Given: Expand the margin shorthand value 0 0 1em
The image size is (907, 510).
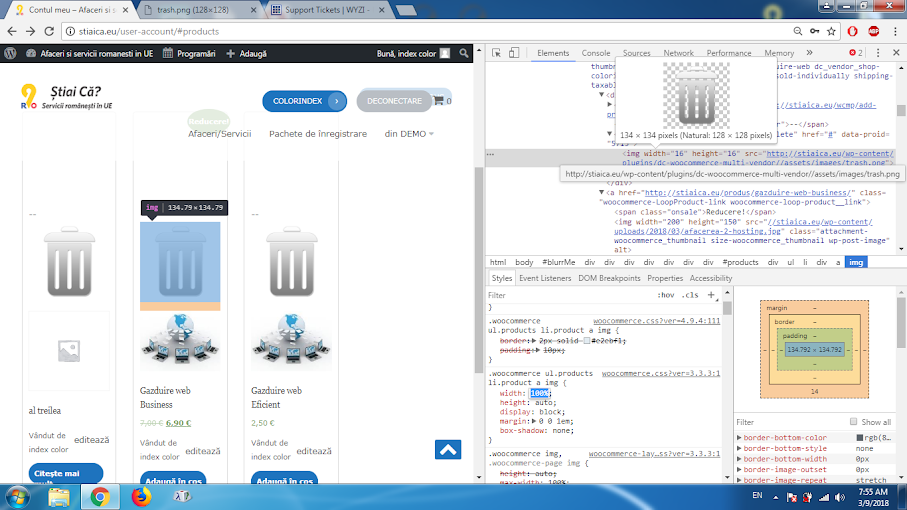Looking at the screenshot, I should [535, 421].
